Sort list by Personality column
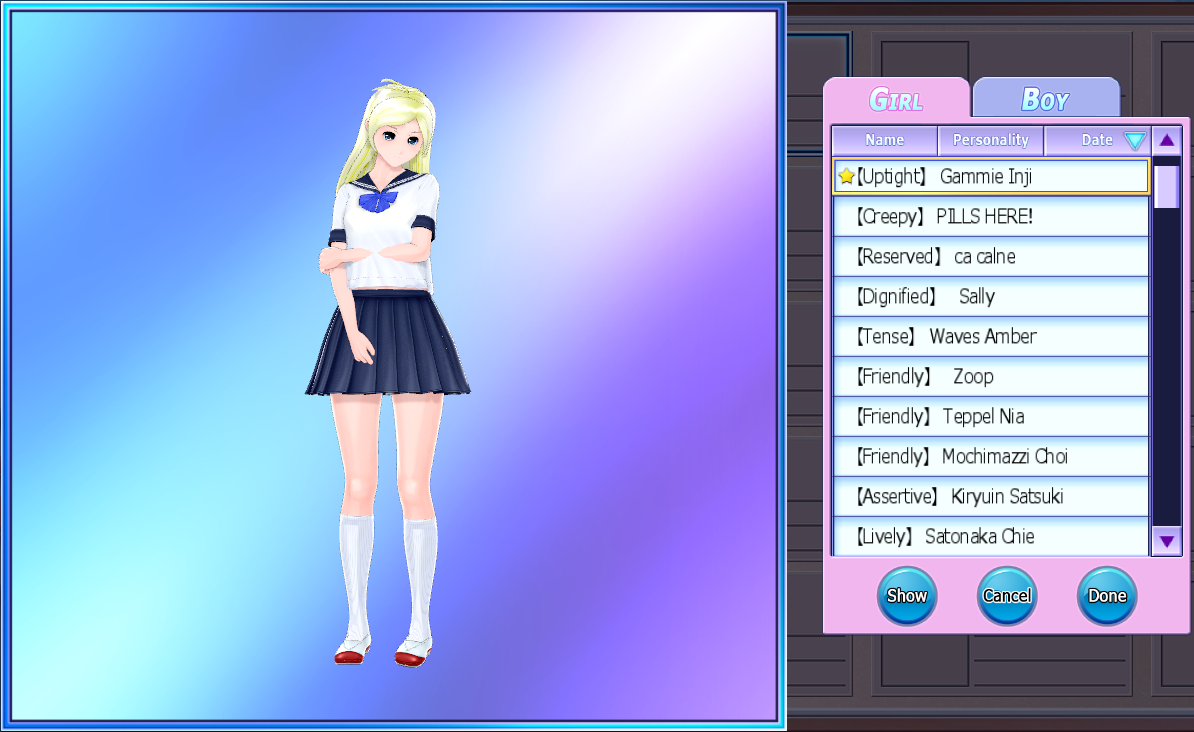 click(x=990, y=140)
